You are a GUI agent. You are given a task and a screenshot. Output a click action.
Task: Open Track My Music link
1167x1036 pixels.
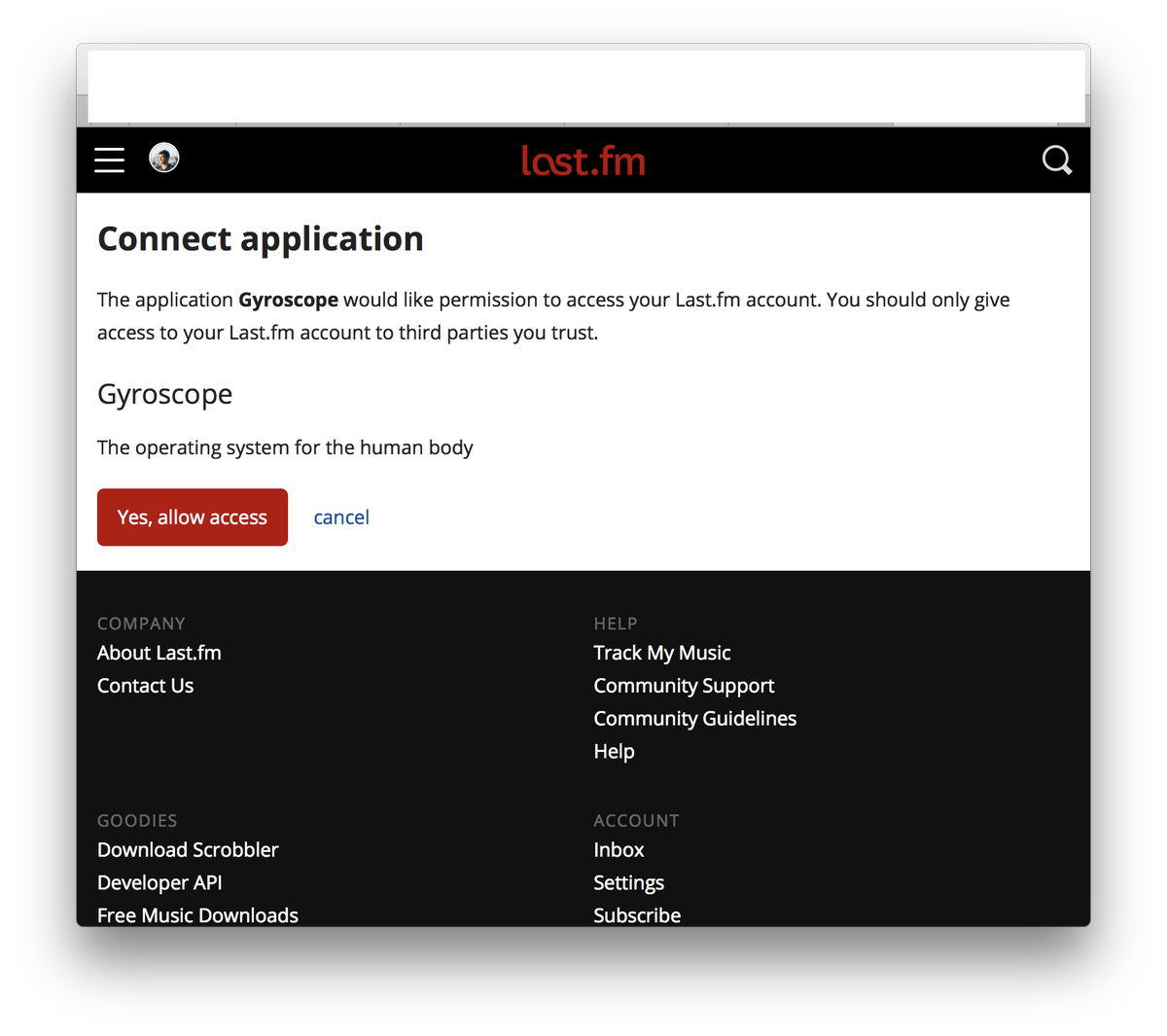click(x=662, y=653)
